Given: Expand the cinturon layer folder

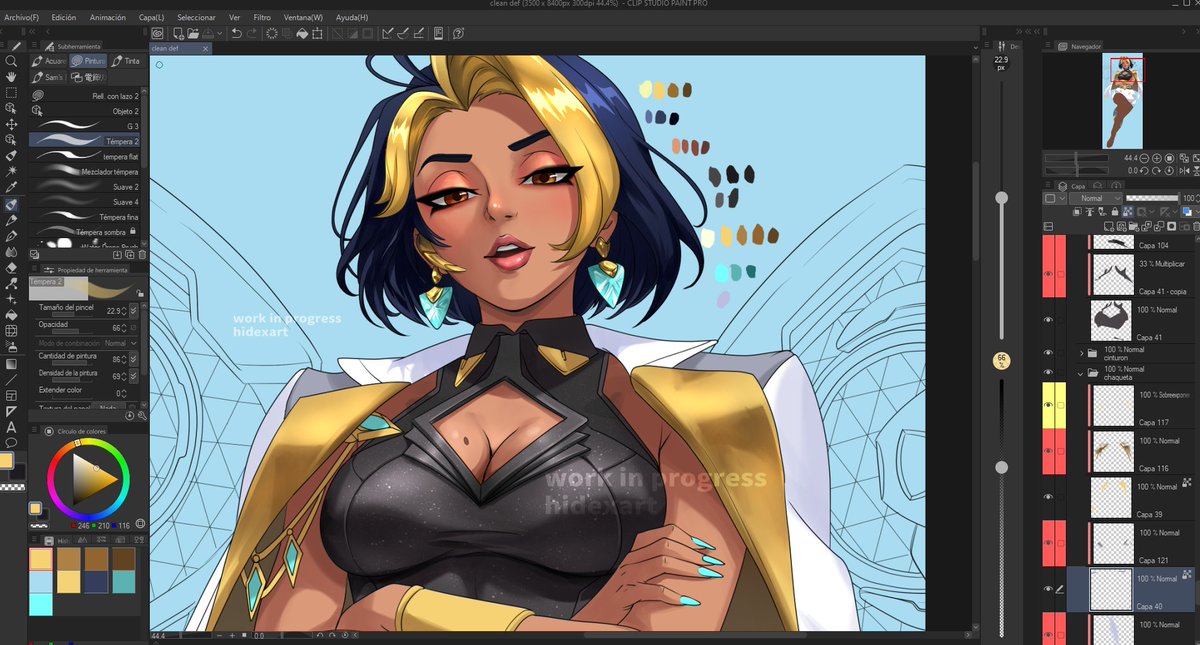Looking at the screenshot, I should [1082, 353].
